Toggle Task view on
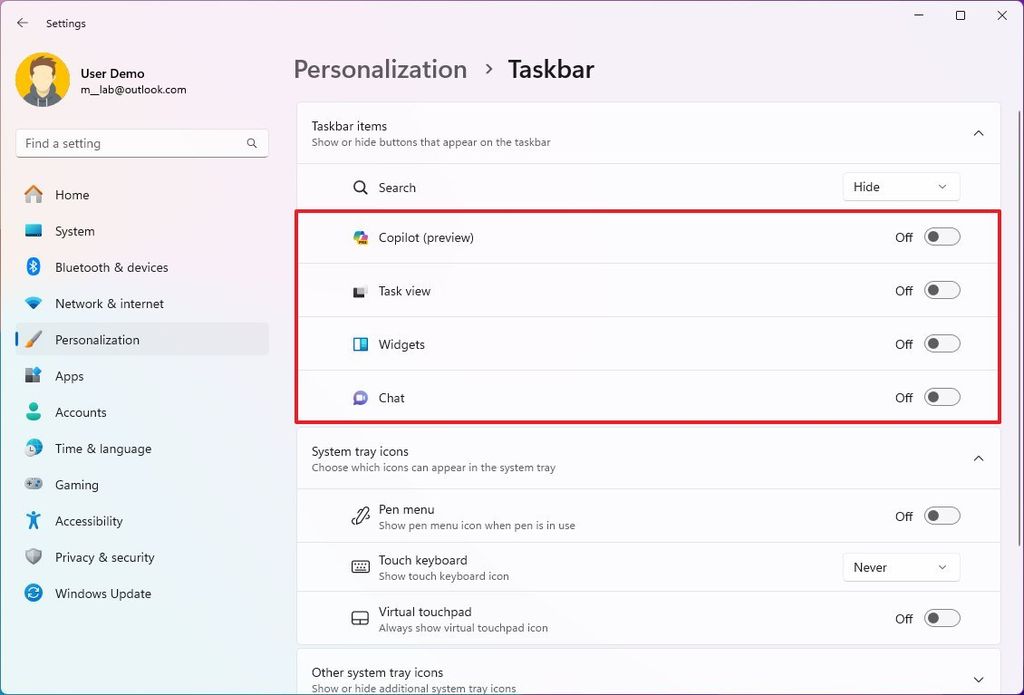The height and width of the screenshot is (695, 1024). [940, 290]
